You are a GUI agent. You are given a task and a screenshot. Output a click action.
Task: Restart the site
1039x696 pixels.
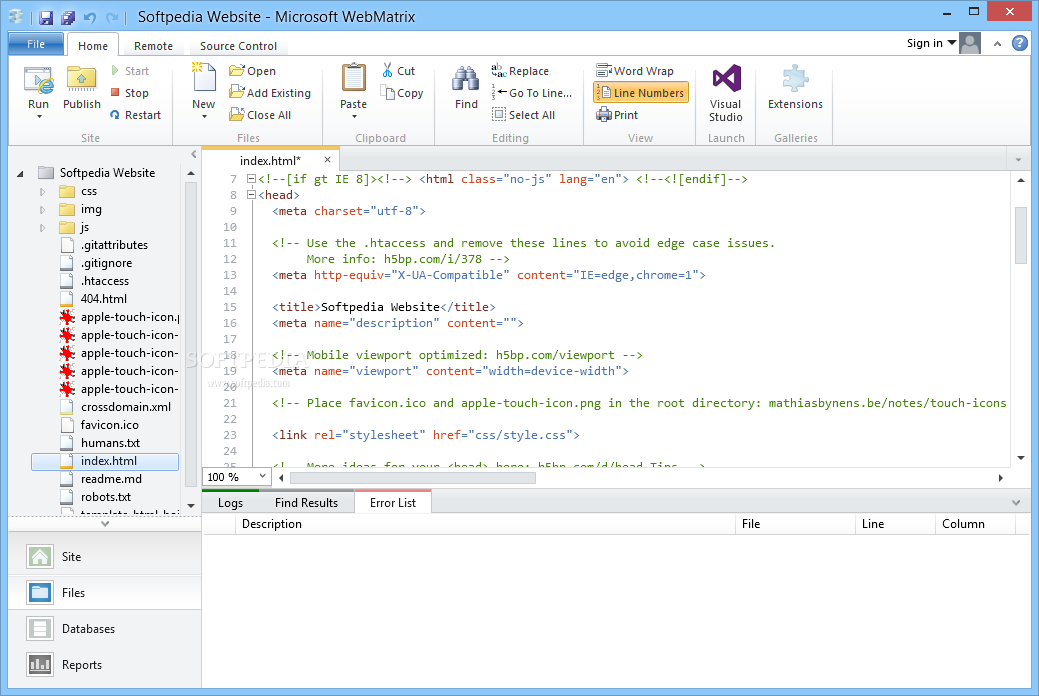pos(136,115)
